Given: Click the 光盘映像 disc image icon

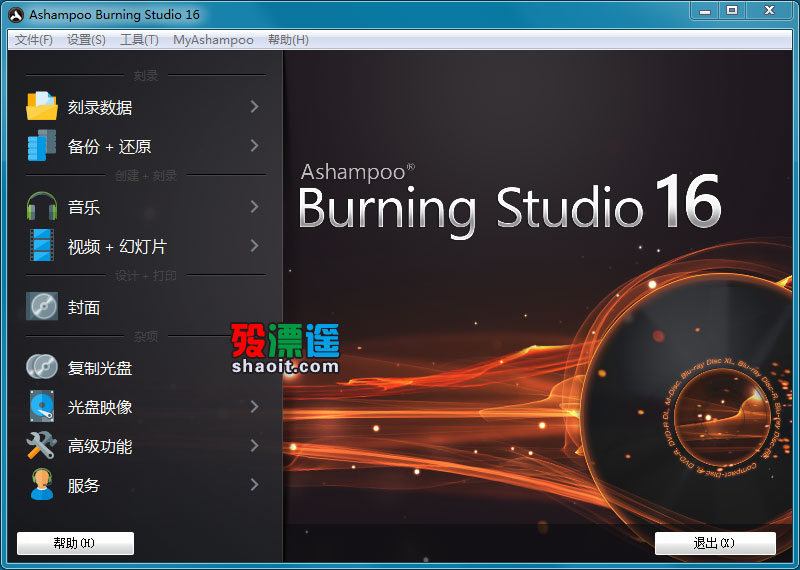Looking at the screenshot, I should (x=42, y=406).
